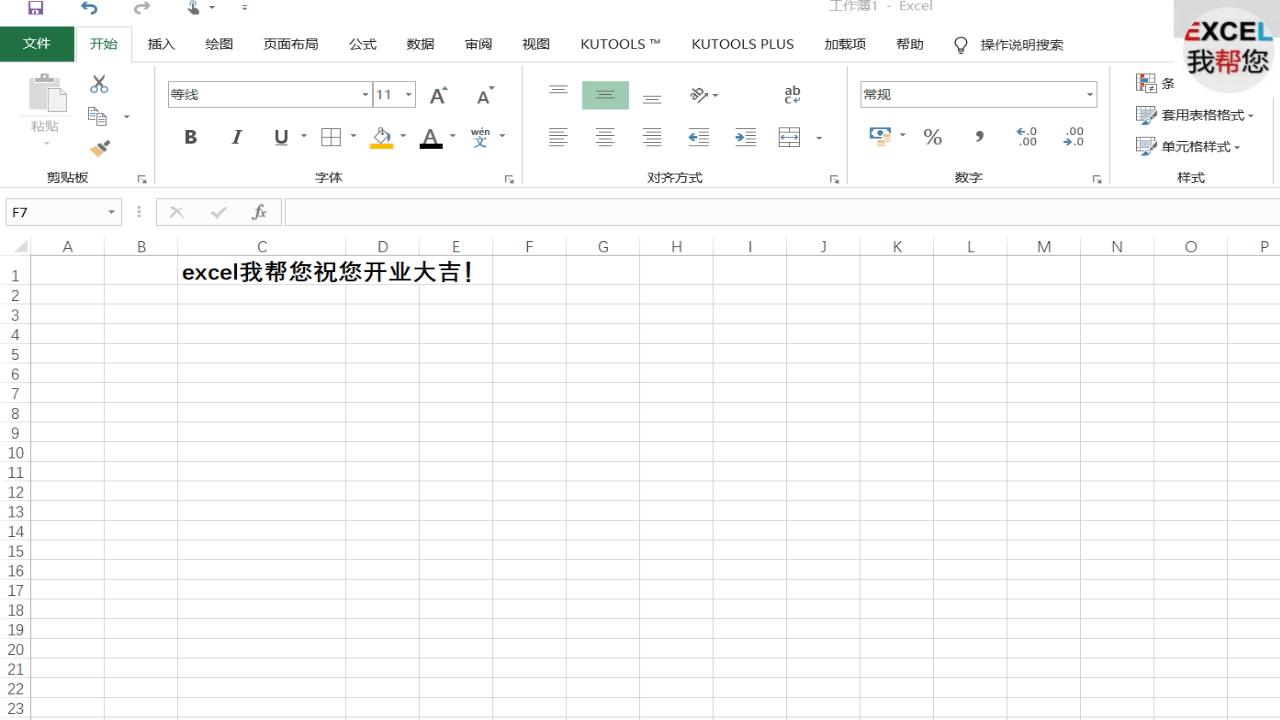Click the Wrap Text icon

[x=791, y=93]
